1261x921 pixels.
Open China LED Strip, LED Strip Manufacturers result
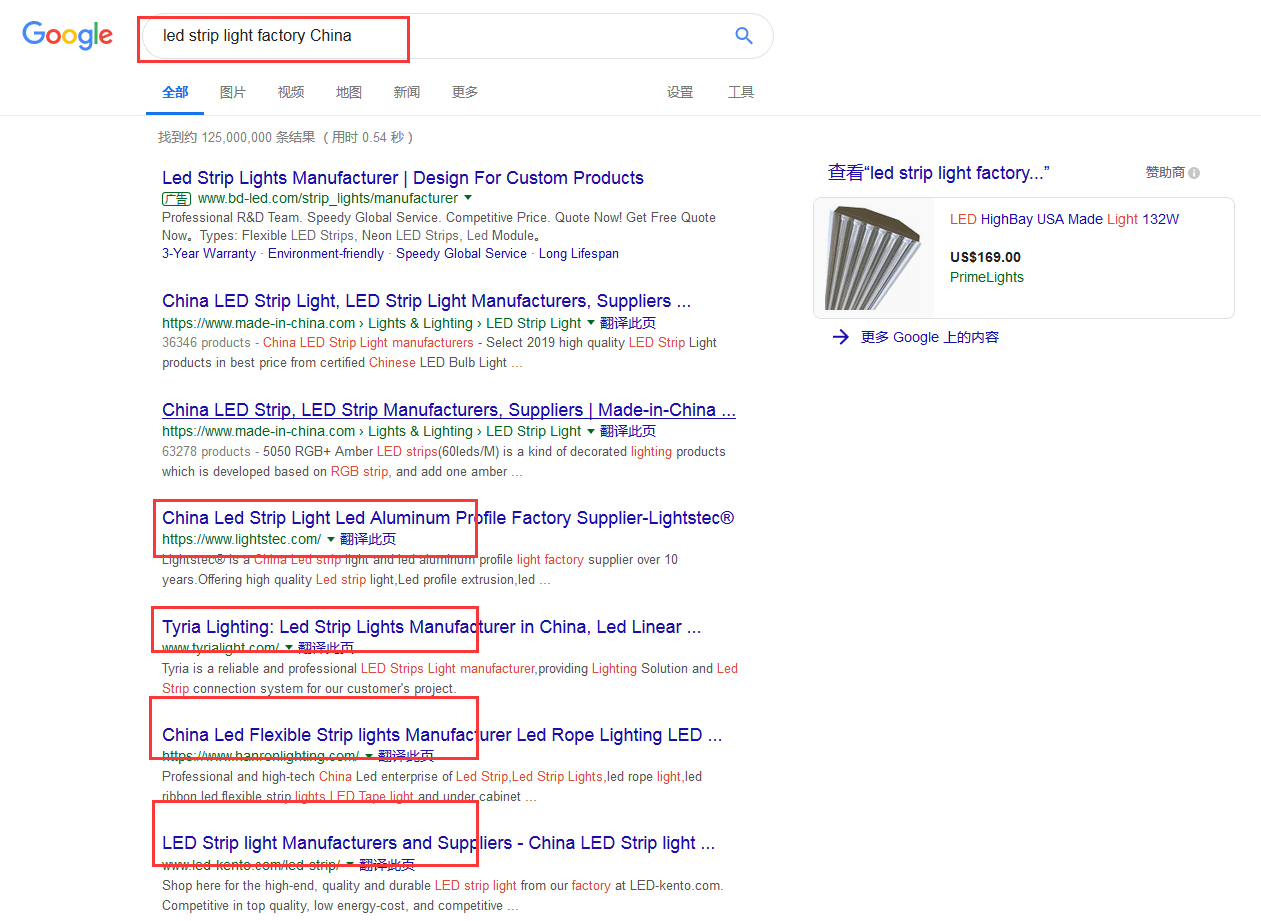pos(449,410)
